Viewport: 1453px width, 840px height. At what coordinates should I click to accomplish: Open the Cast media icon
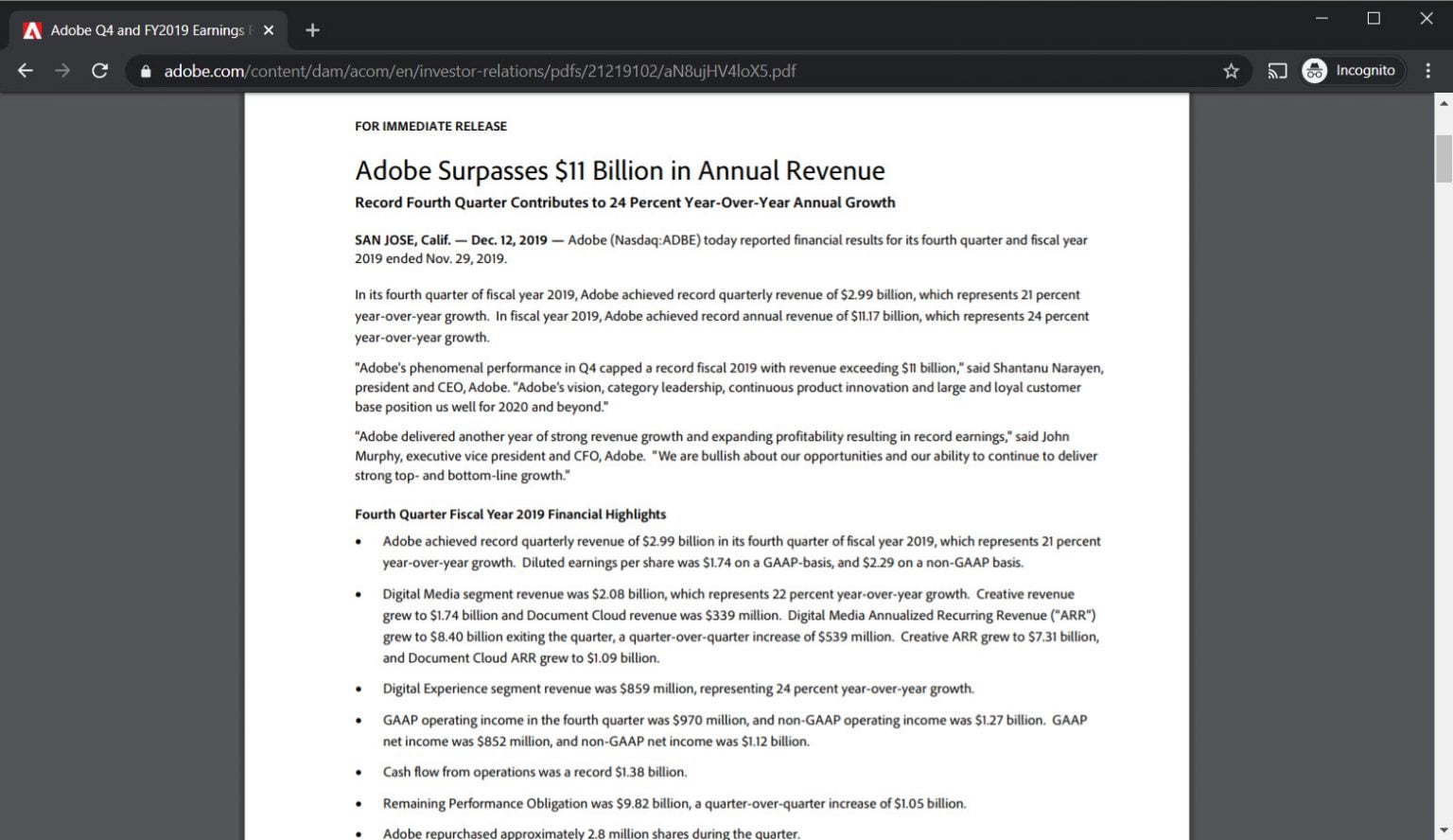pos(1277,71)
